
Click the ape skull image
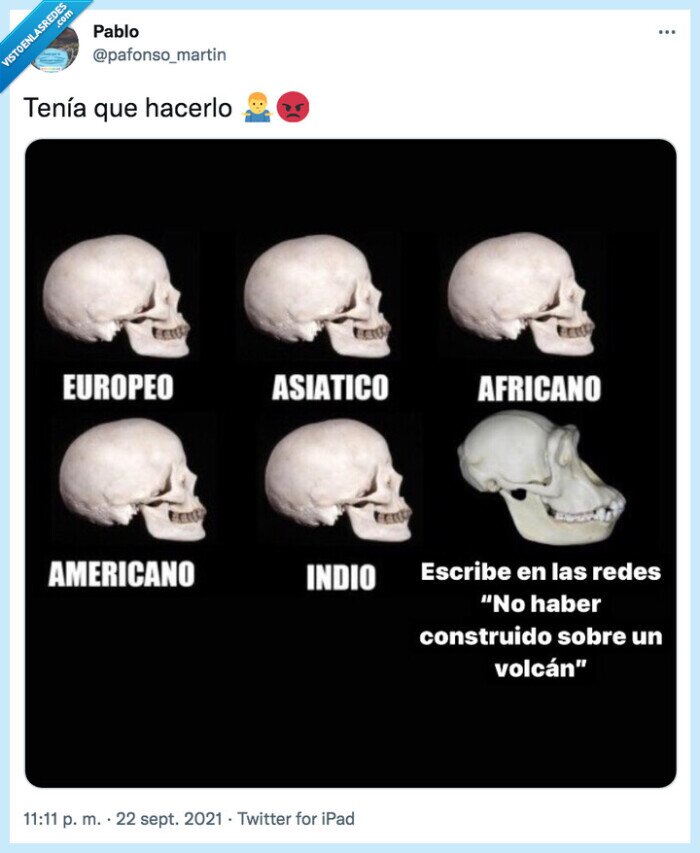point(541,477)
